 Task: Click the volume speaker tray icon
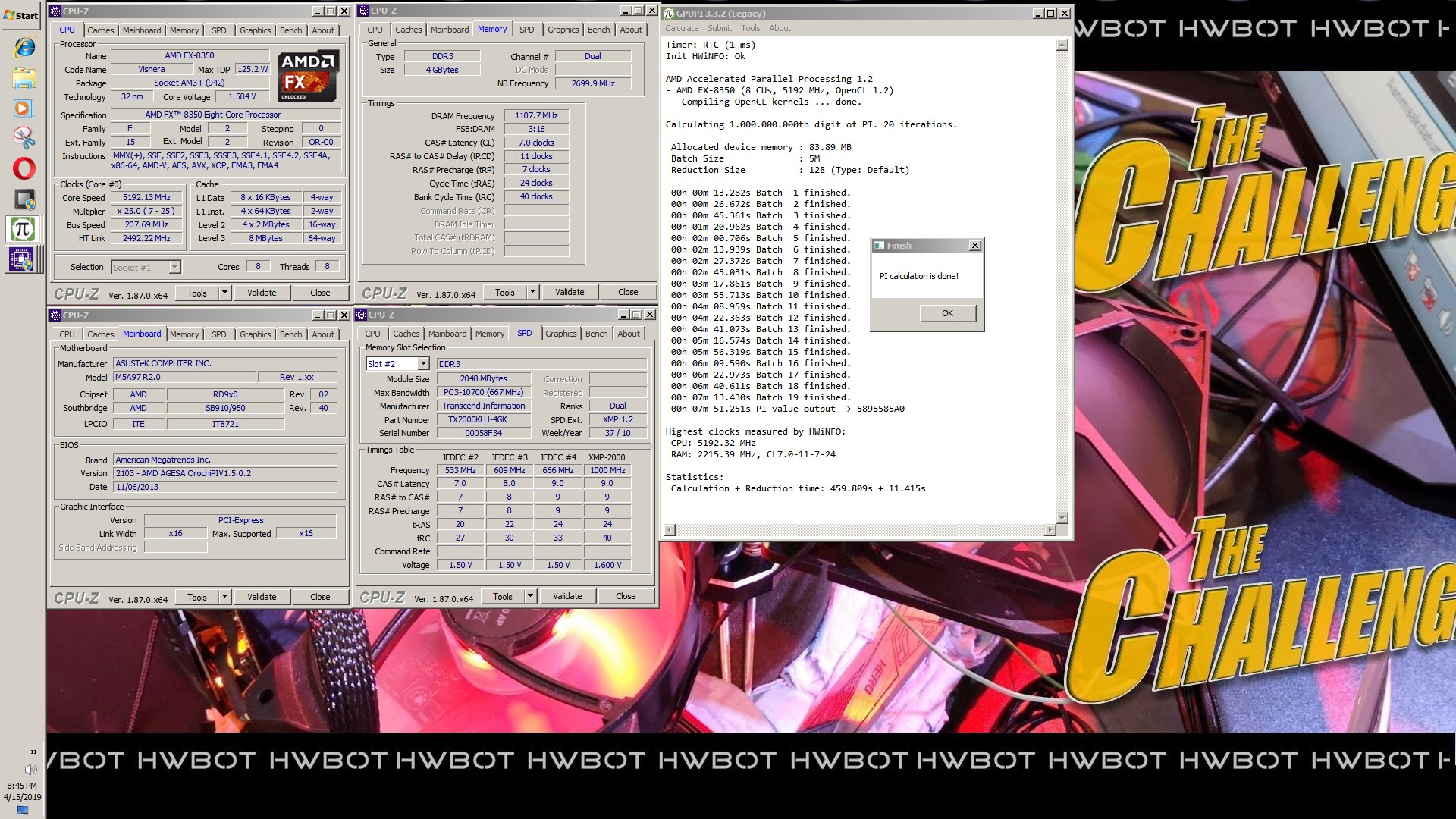(x=30, y=770)
